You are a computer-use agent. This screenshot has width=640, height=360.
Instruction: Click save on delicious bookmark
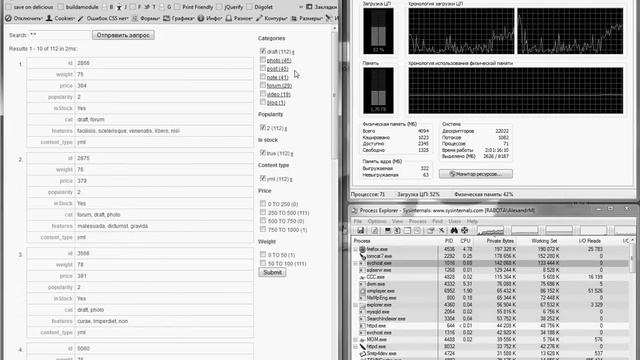(30, 7)
